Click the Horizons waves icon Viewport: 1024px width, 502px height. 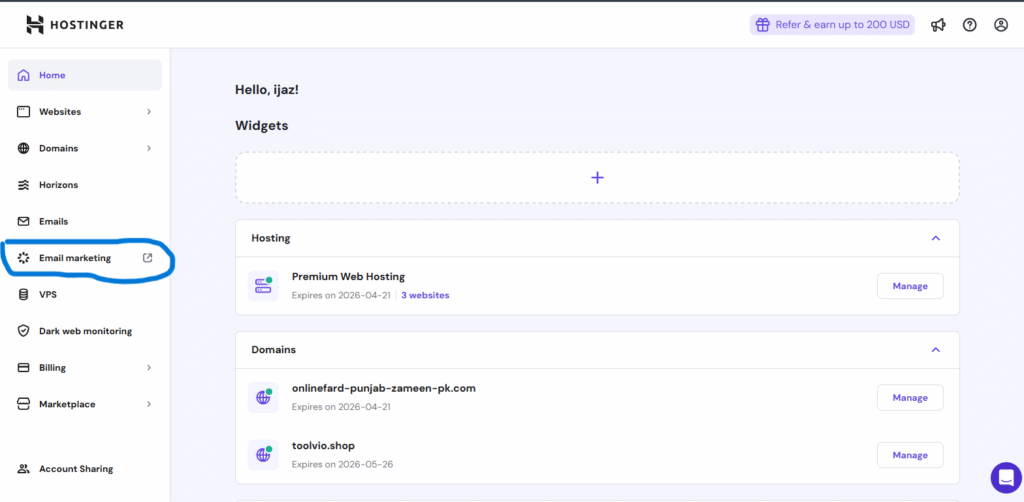click(24, 185)
